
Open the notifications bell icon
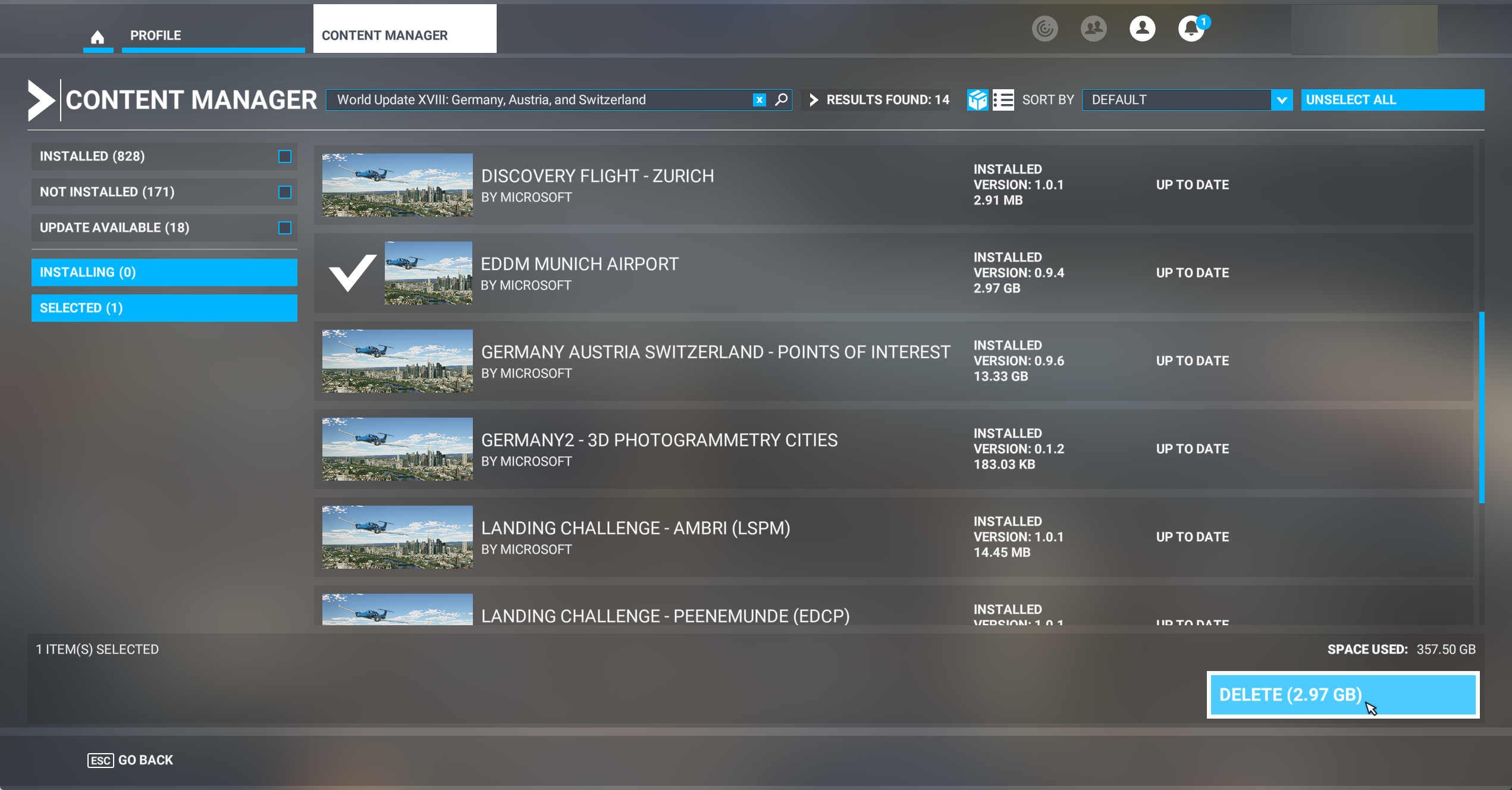(x=1191, y=29)
